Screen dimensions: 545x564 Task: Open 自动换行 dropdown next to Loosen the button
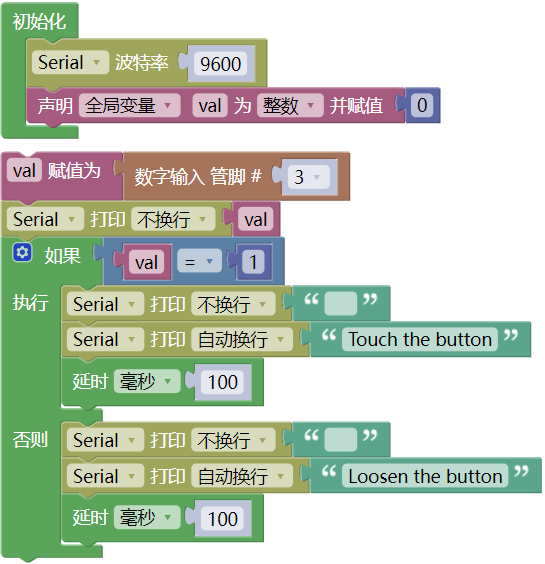(x=242, y=476)
